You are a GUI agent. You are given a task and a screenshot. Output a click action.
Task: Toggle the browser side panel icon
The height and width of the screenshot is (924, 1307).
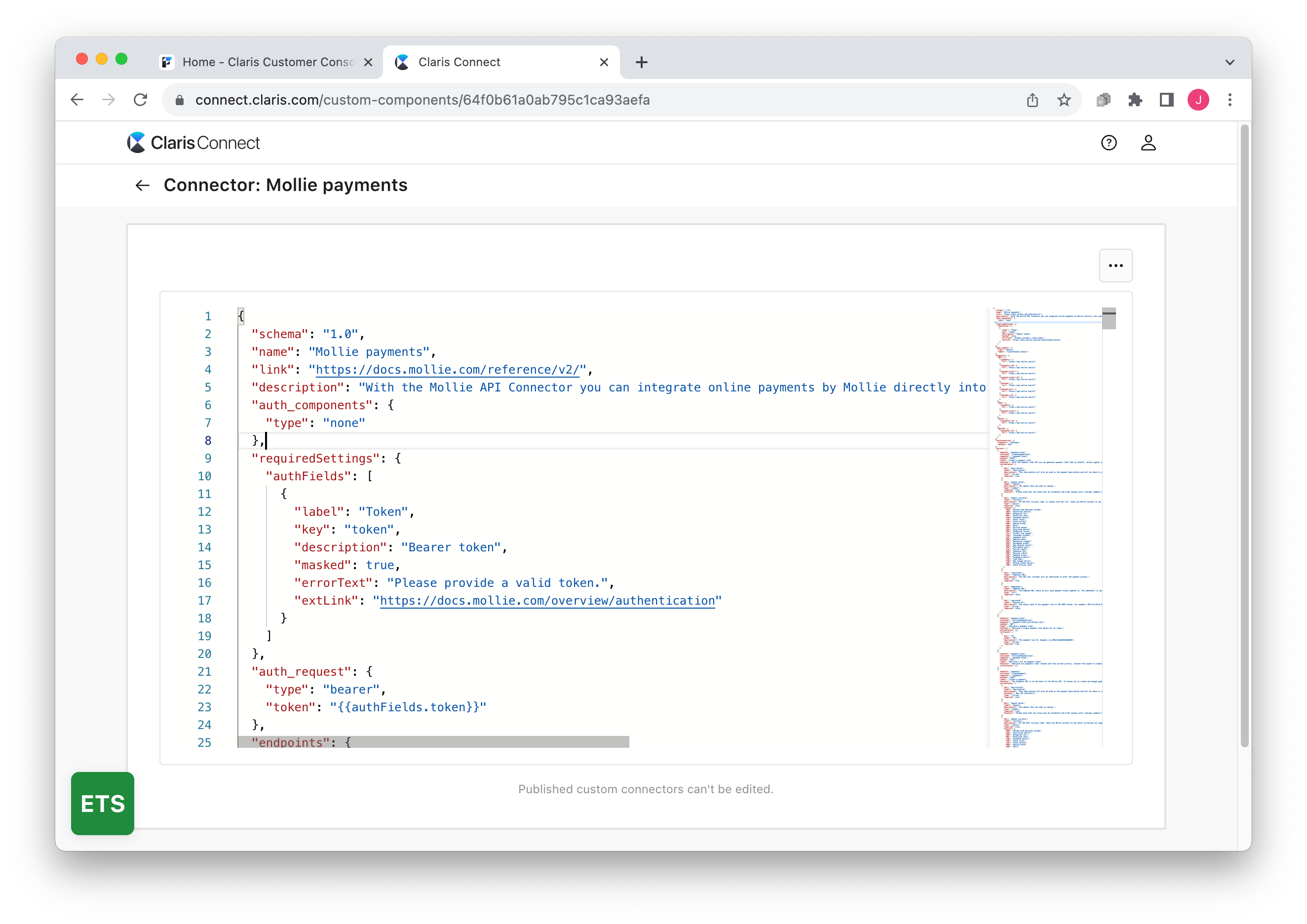(x=1166, y=100)
